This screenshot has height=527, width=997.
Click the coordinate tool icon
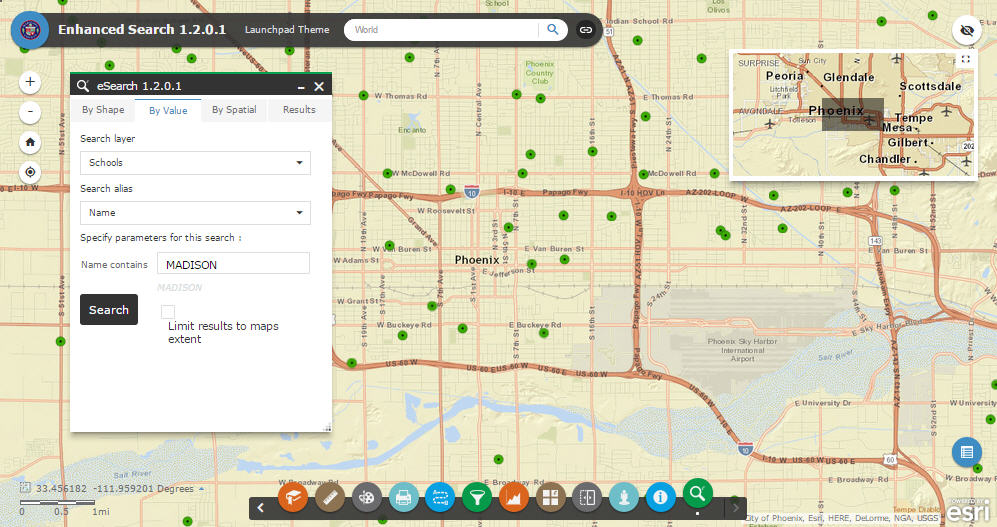pos(25,488)
